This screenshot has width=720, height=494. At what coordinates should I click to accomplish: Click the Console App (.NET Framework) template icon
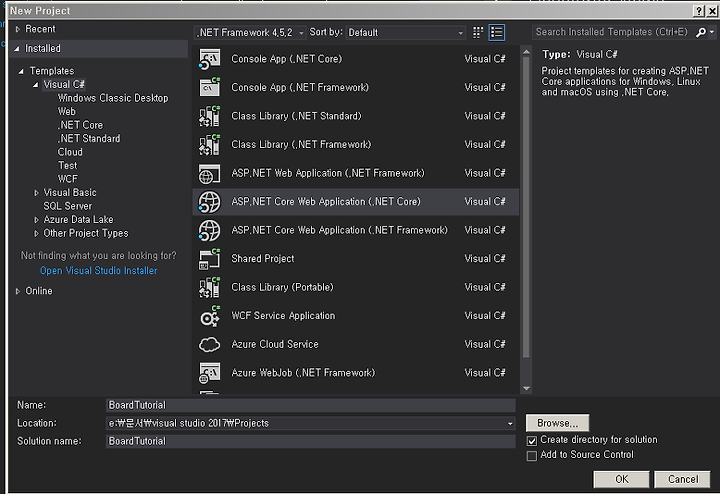(209, 87)
